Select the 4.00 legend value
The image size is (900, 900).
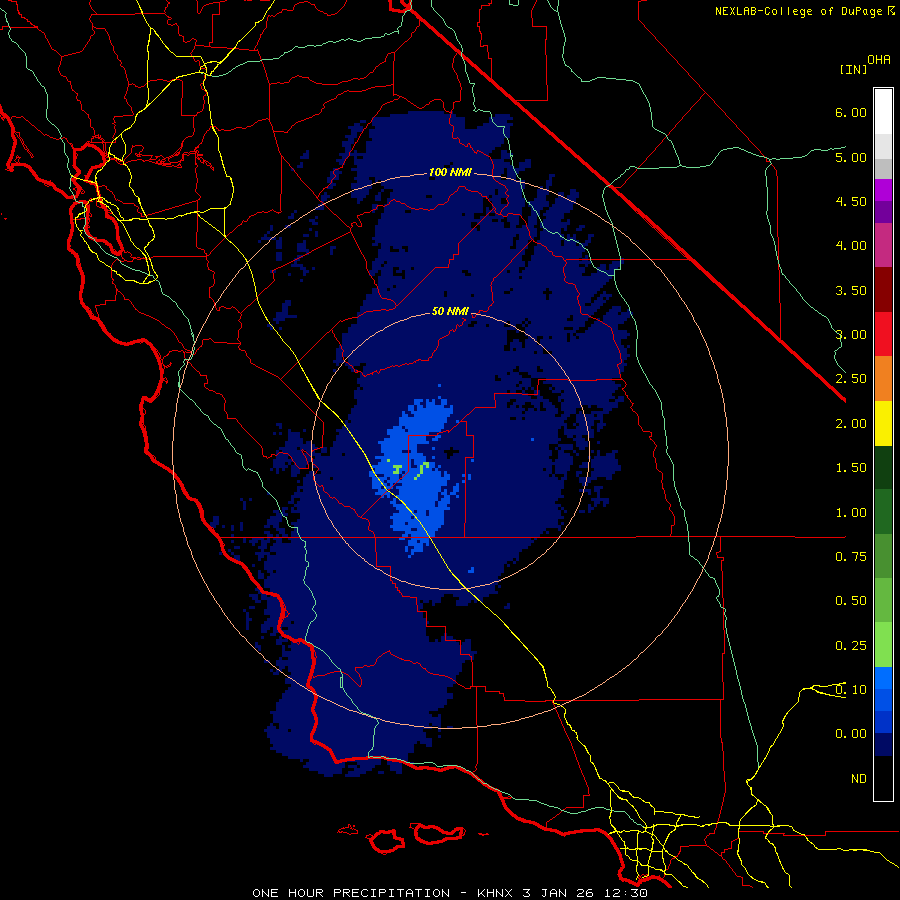pyautogui.click(x=851, y=245)
